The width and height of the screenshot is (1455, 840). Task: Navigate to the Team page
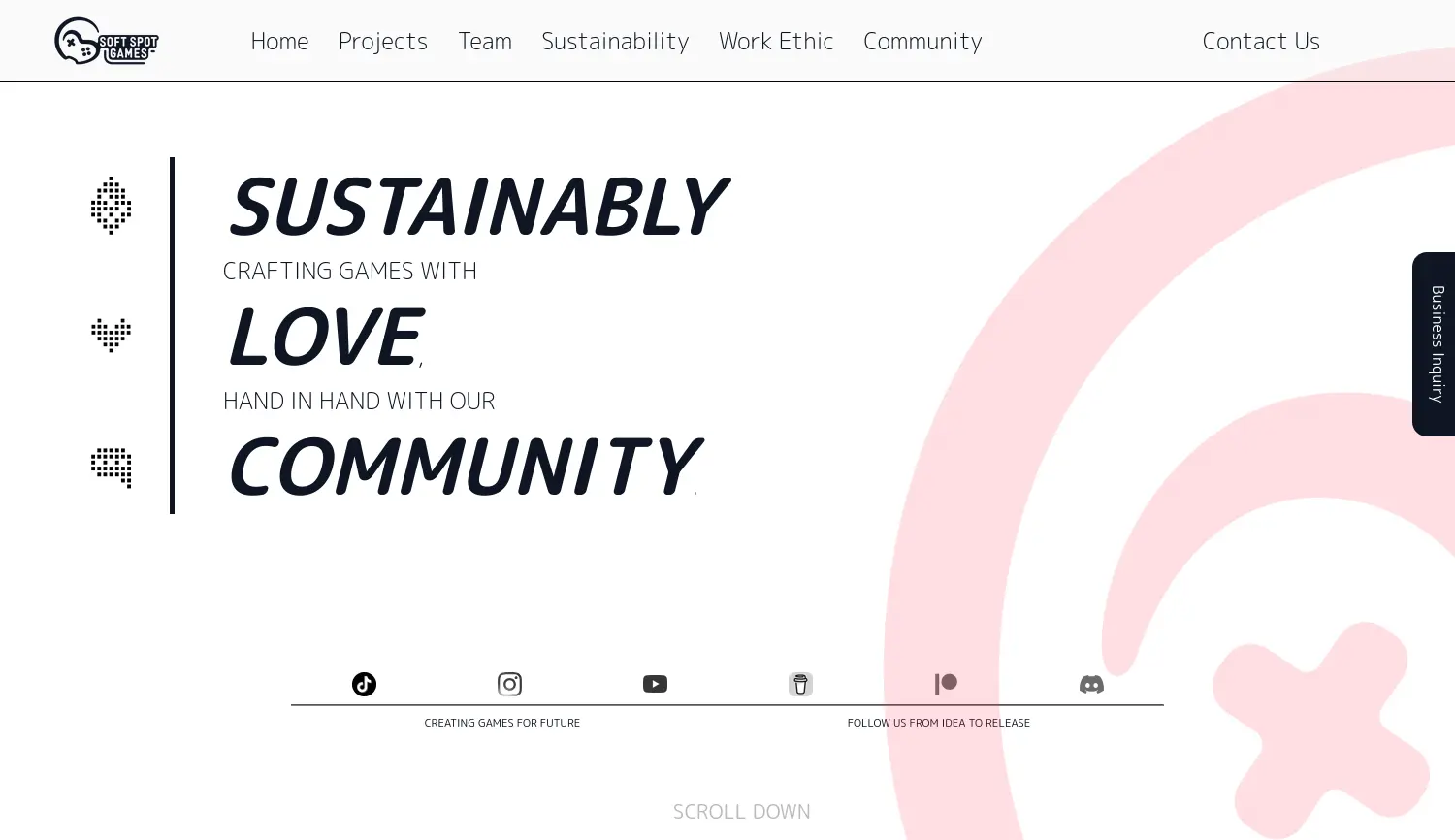click(485, 41)
